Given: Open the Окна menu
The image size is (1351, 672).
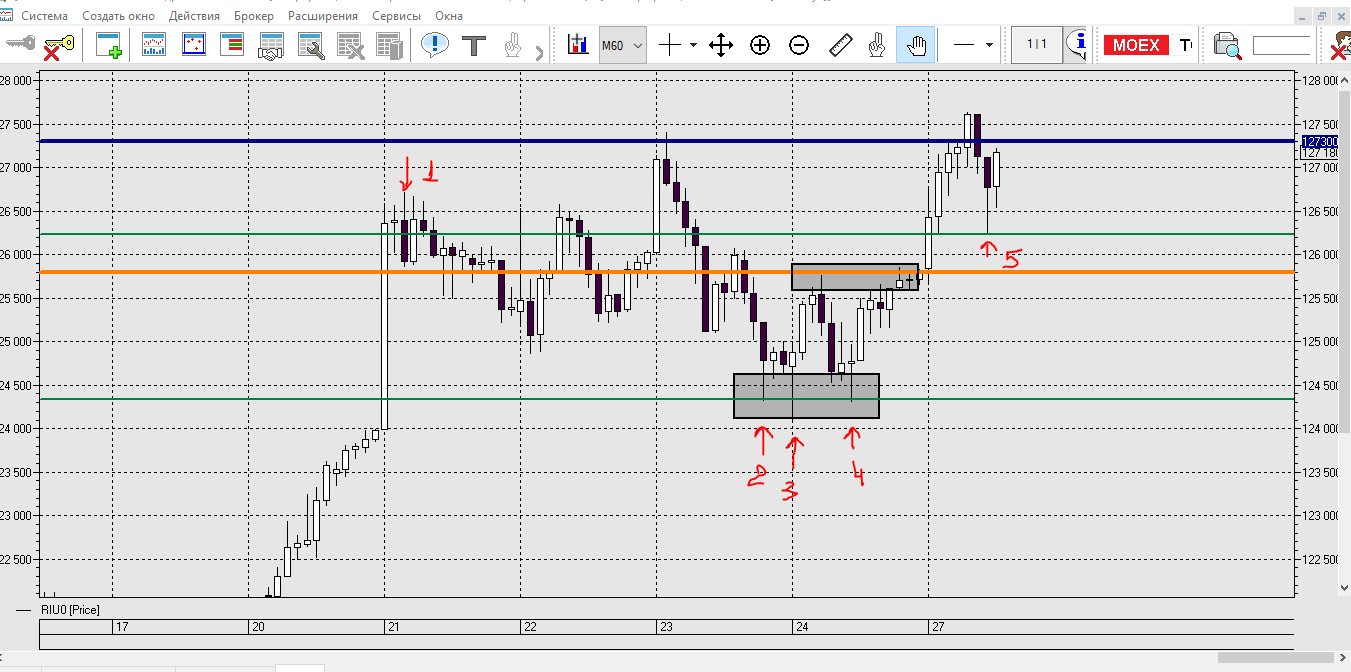Looking at the screenshot, I should click(x=449, y=16).
